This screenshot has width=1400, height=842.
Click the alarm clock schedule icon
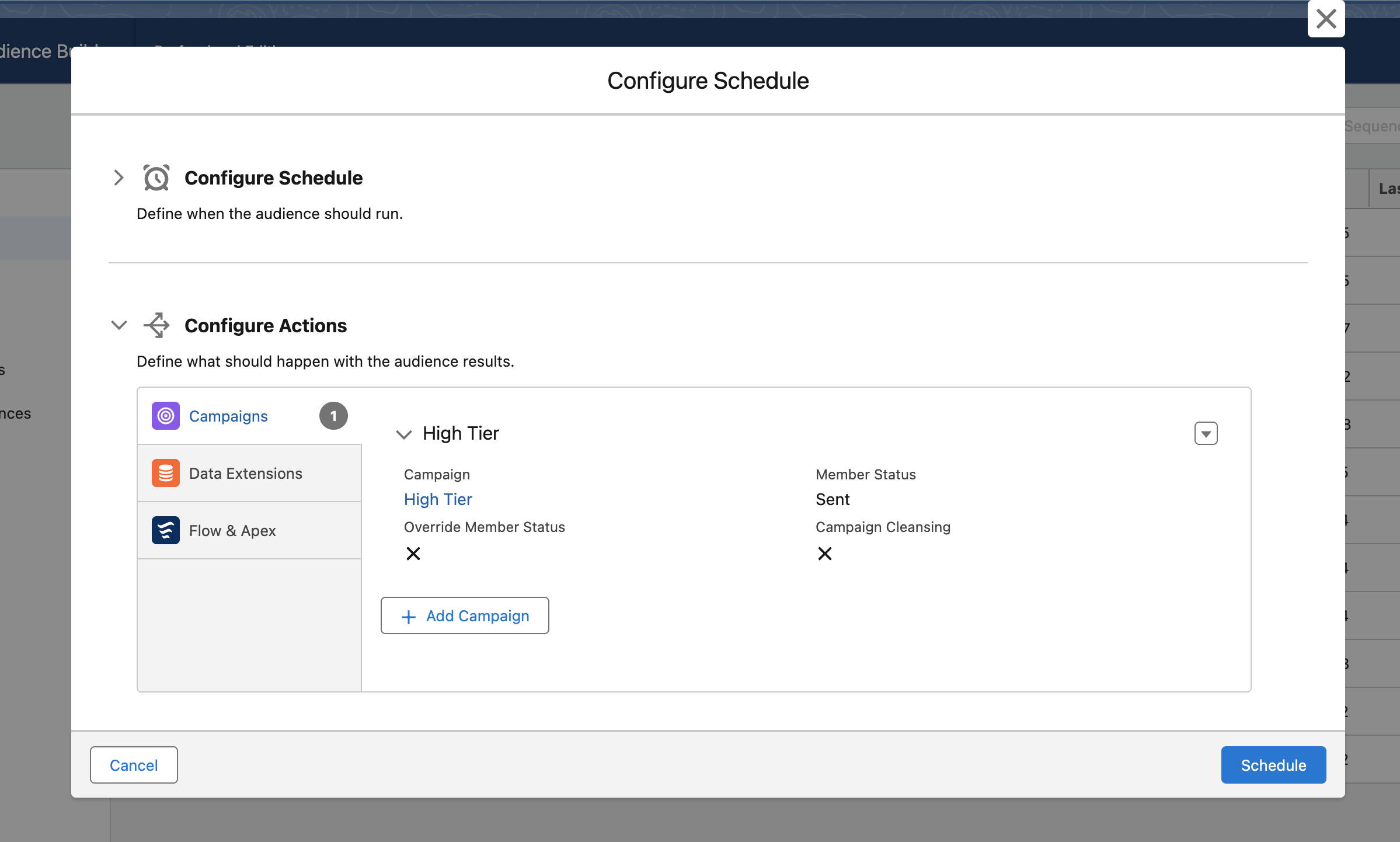coord(156,178)
